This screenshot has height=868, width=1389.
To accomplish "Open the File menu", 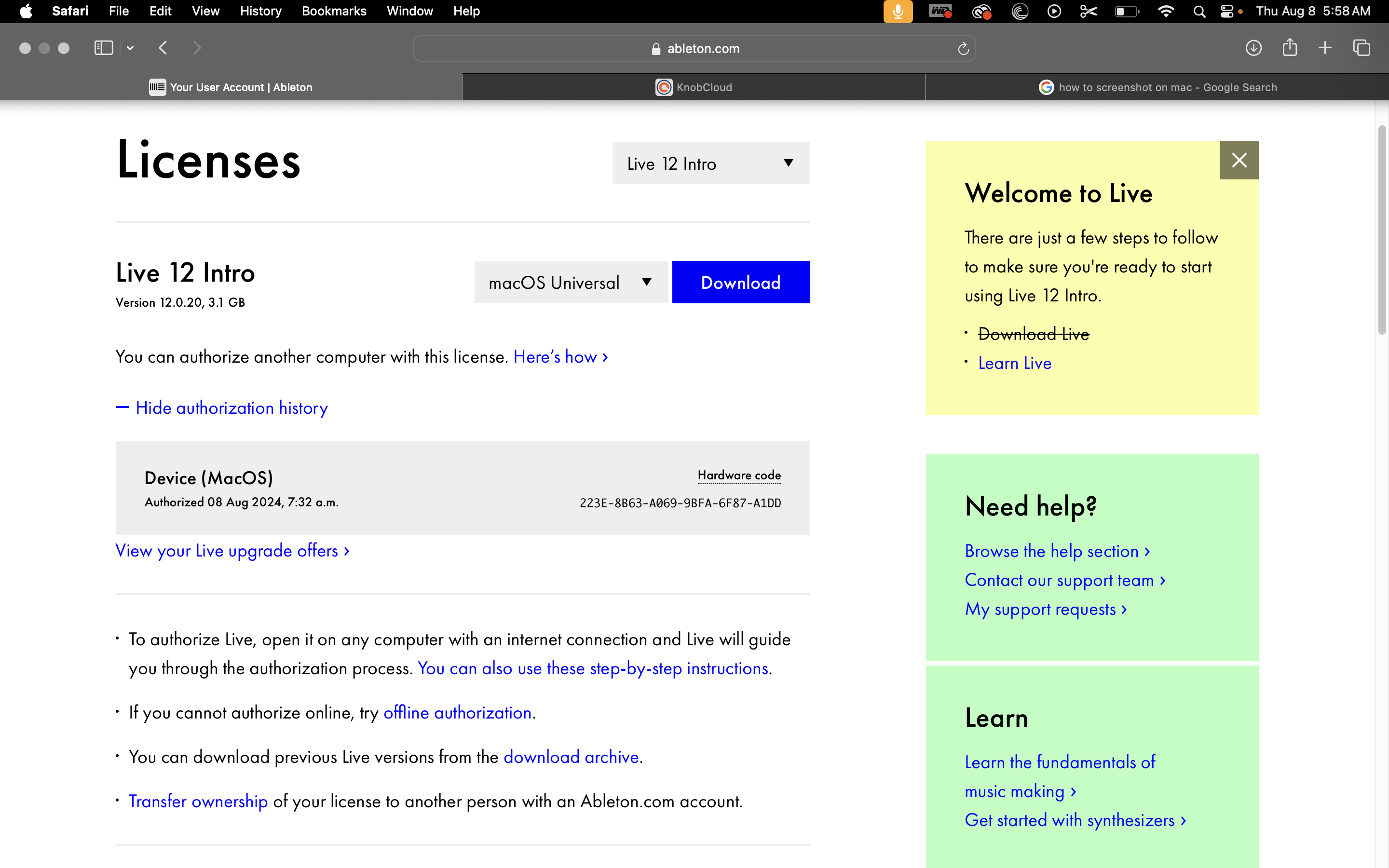I will pos(119,11).
